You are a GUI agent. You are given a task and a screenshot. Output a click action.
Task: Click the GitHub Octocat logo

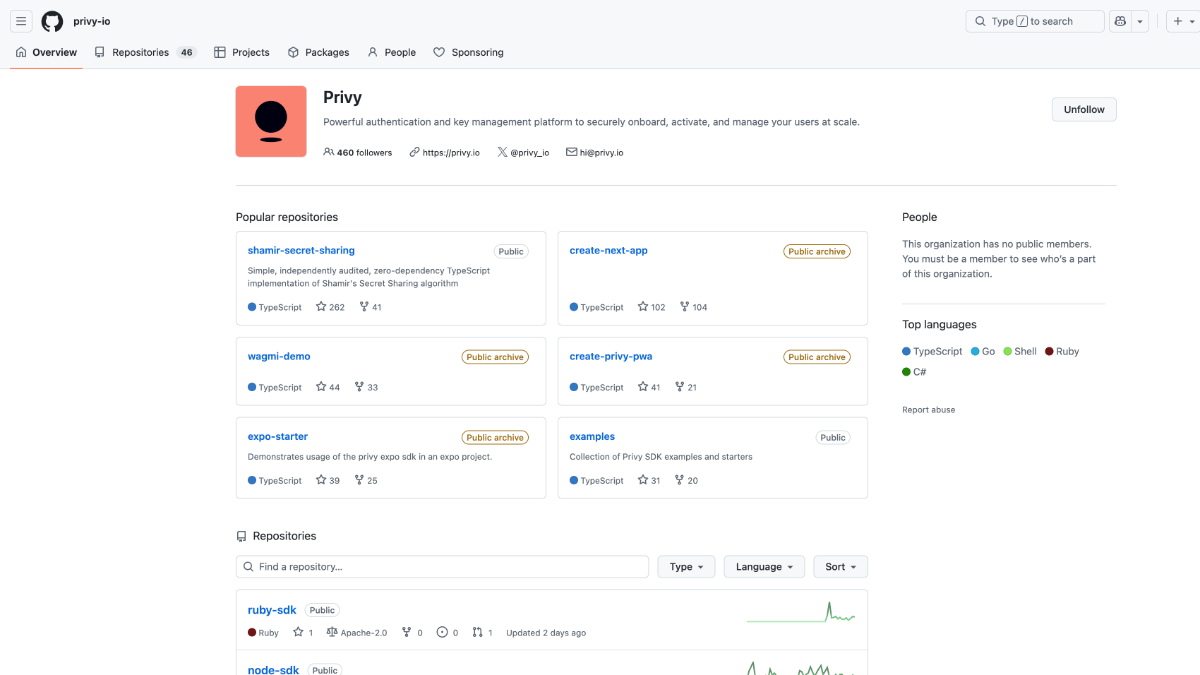52,21
